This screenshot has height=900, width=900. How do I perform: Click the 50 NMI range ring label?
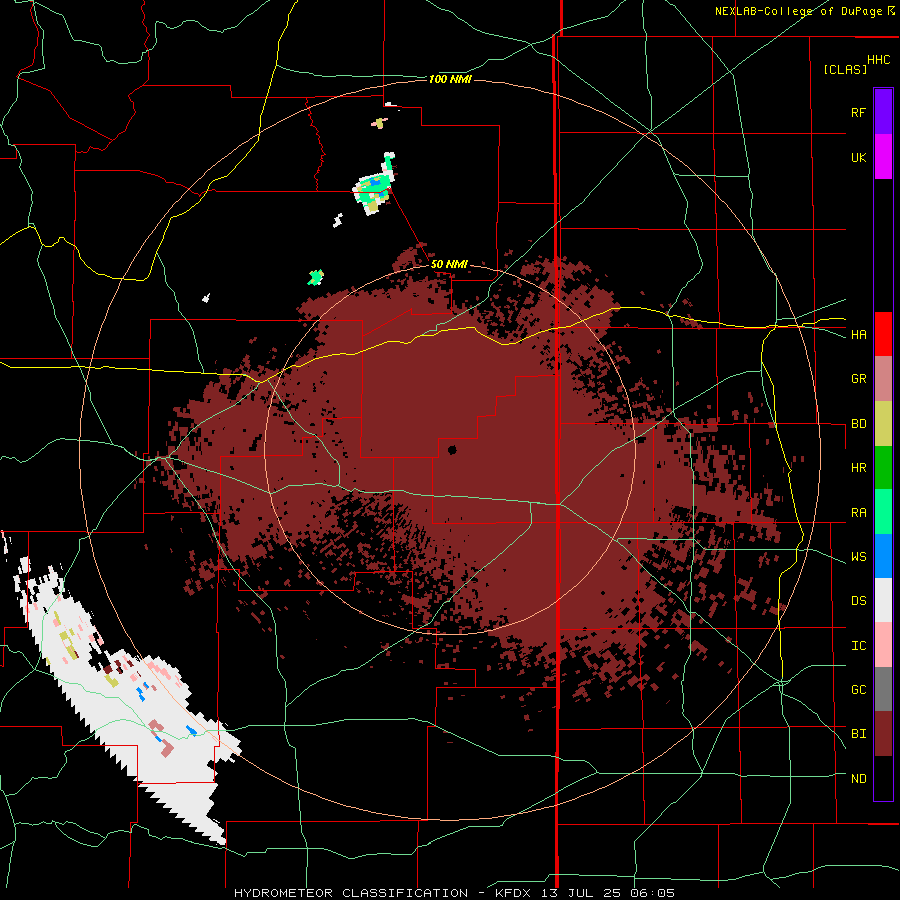coord(449,265)
